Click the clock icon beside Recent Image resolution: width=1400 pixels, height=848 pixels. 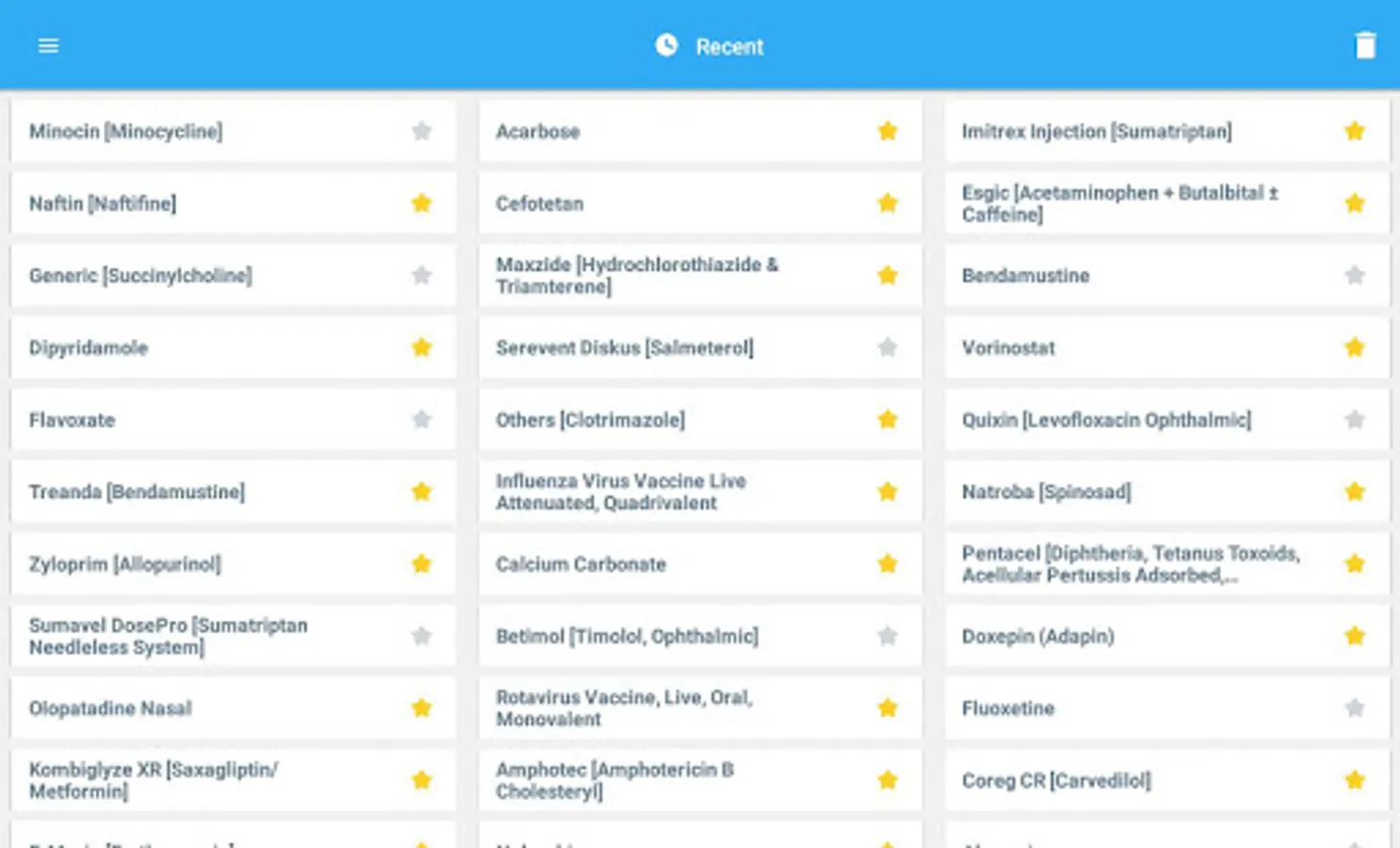pyautogui.click(x=666, y=45)
